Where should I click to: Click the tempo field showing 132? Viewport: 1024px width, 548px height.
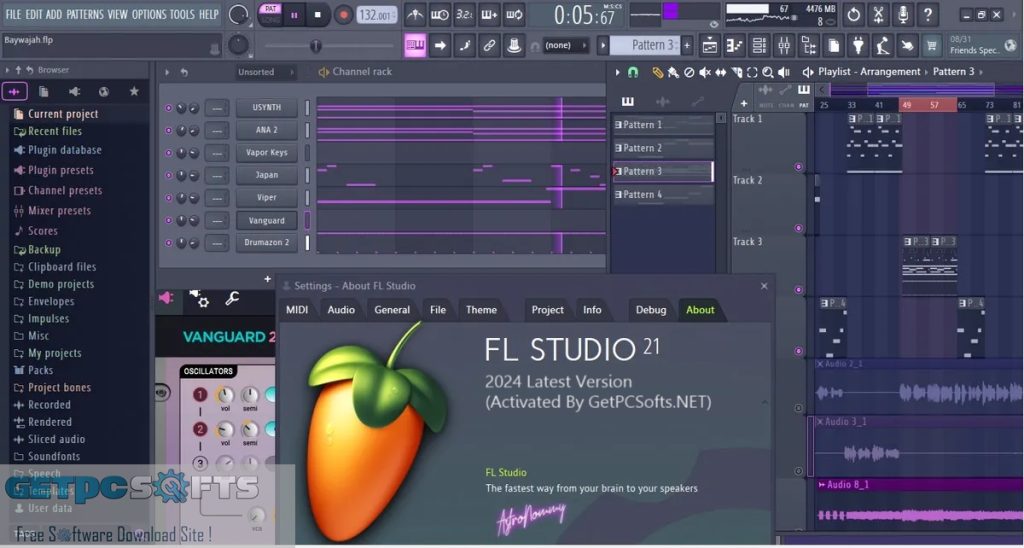(377, 14)
